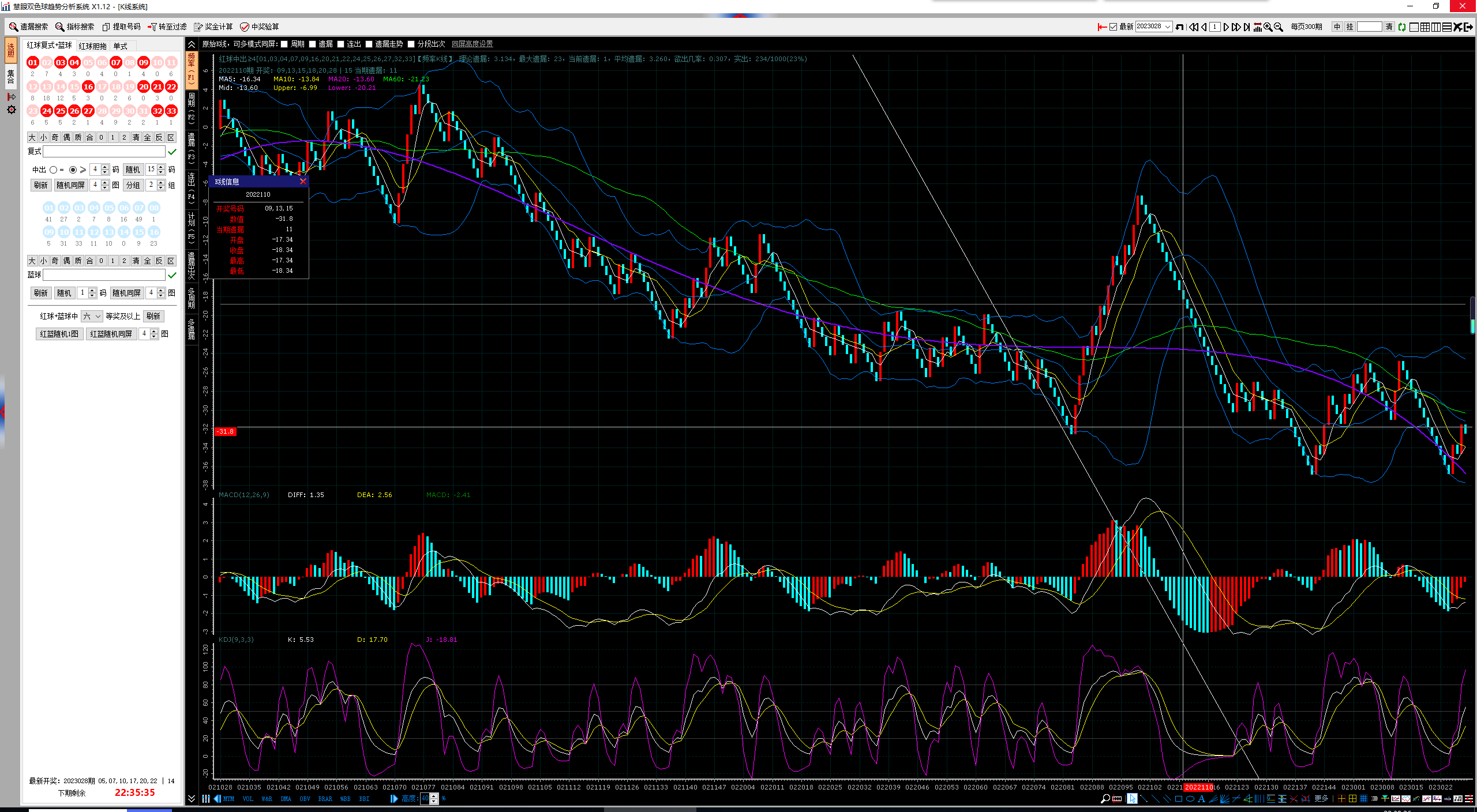Select the 遗漏 F3 side tab
Viewport: 1477px width, 812px height.
click(192, 148)
